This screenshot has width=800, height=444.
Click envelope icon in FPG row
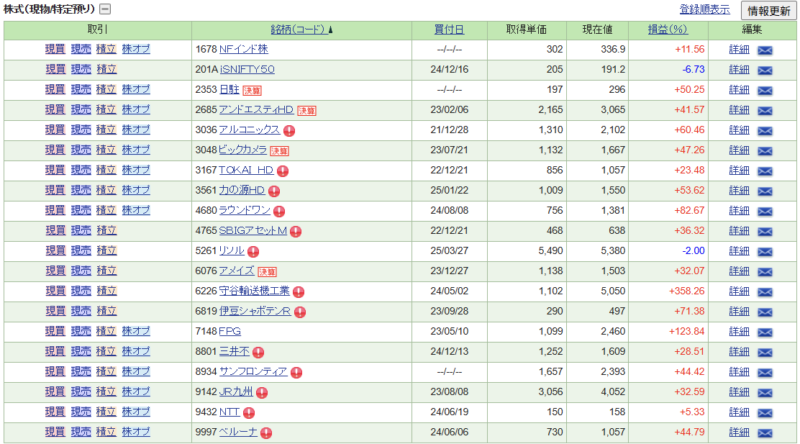(765, 332)
